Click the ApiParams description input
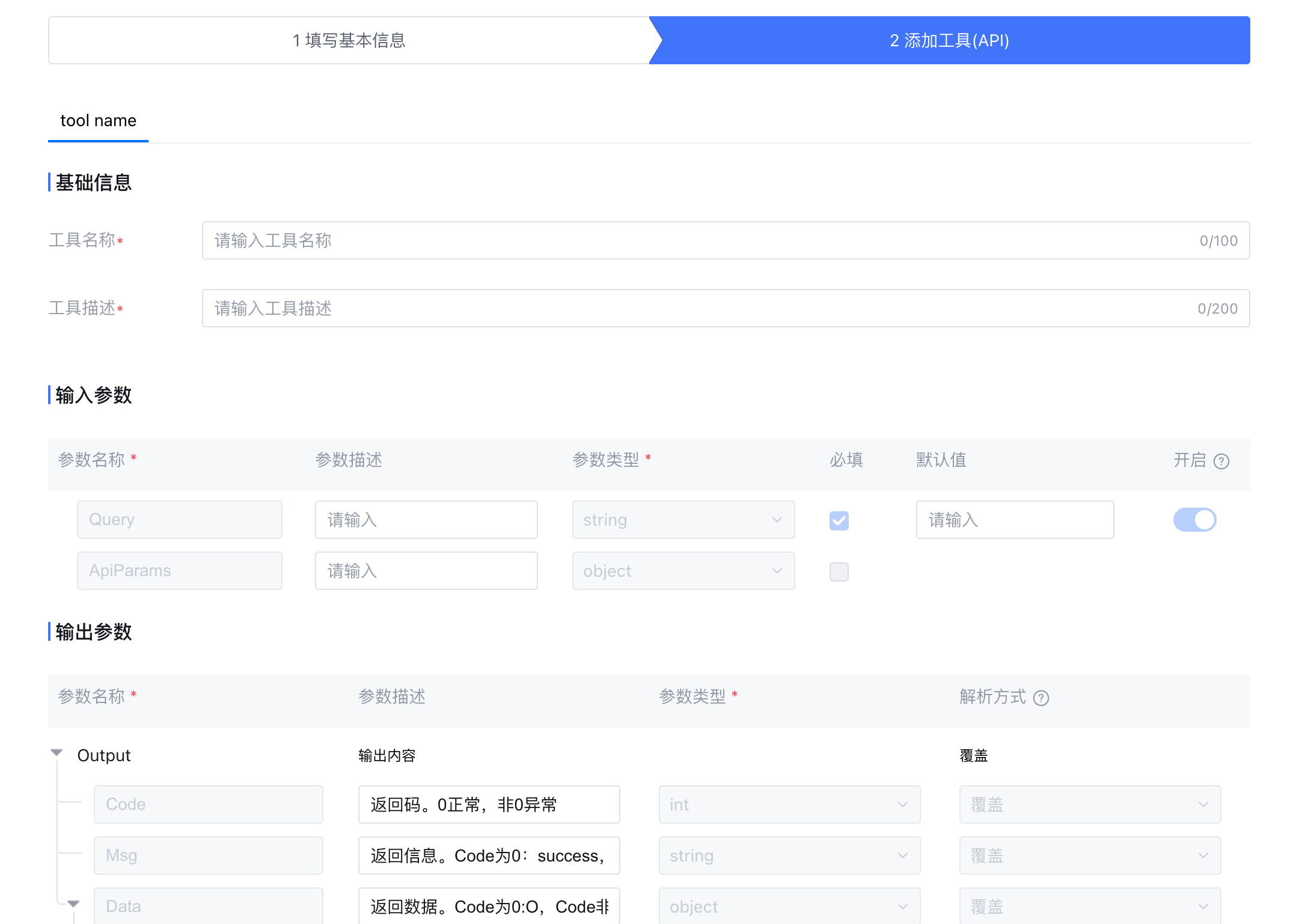This screenshot has height=924, width=1308. [x=426, y=571]
